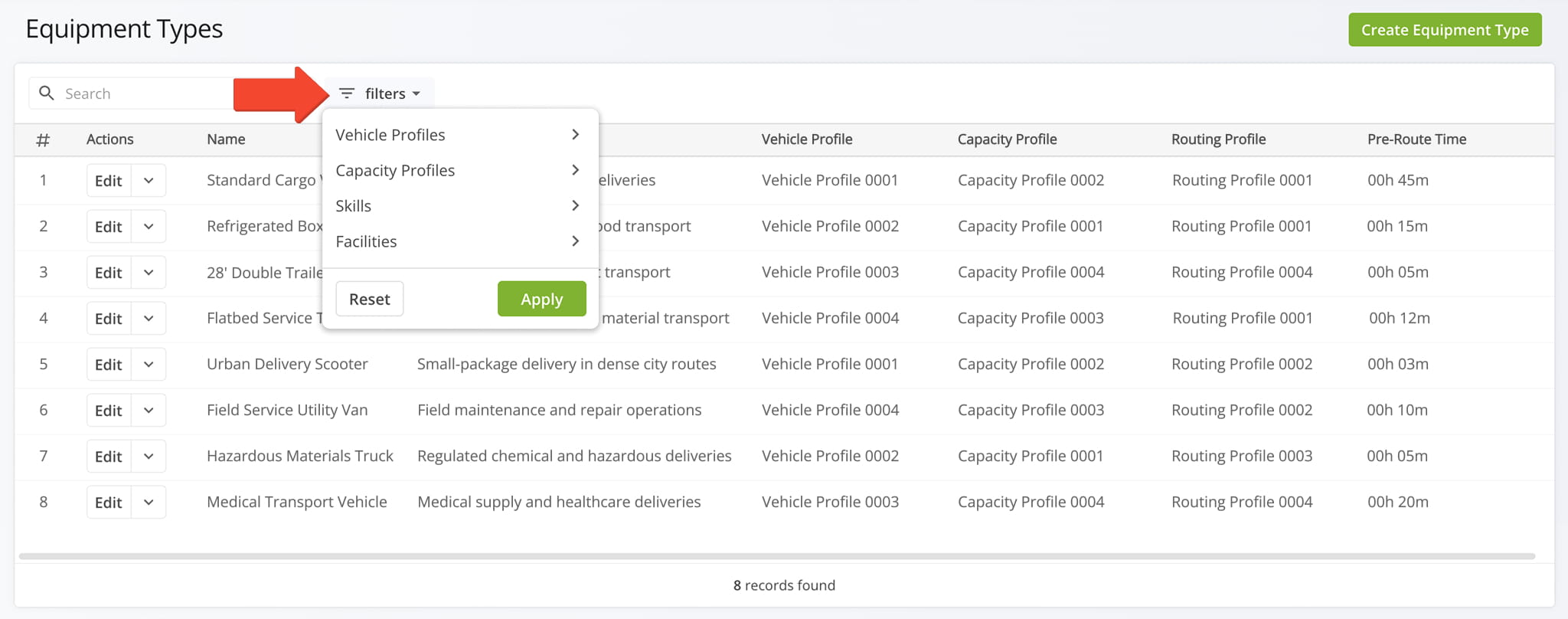Screen dimensions: 1568x619
Task: Edit the Refrigerated Box row
Action: 109,227
